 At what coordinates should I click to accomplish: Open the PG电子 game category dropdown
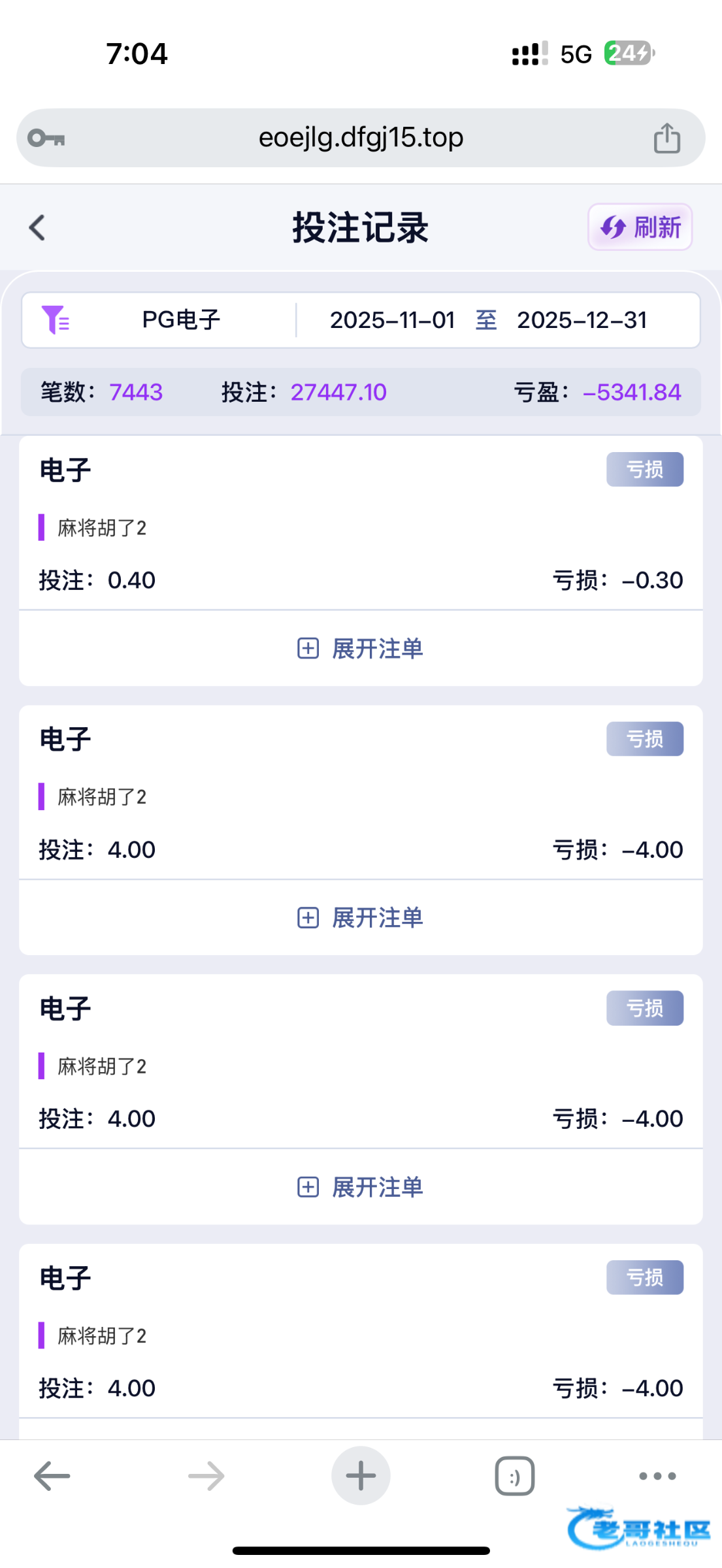[181, 320]
